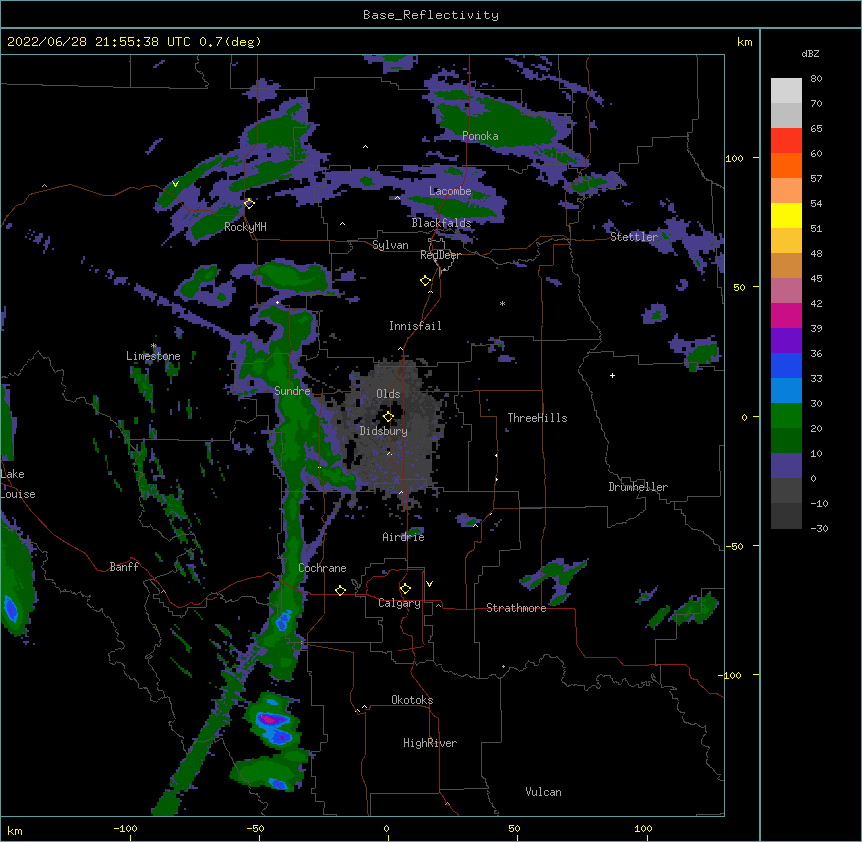
Task: Click the yellow diamond marker above the Calgary label
Action: coord(405,589)
